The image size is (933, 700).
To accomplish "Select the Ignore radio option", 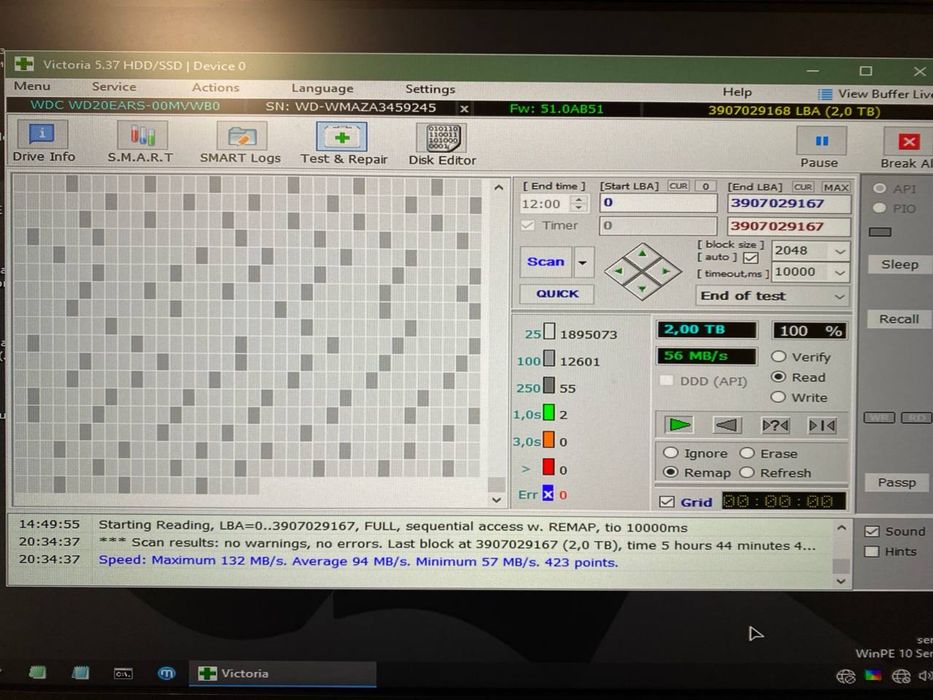I will pyautogui.click(x=671, y=453).
